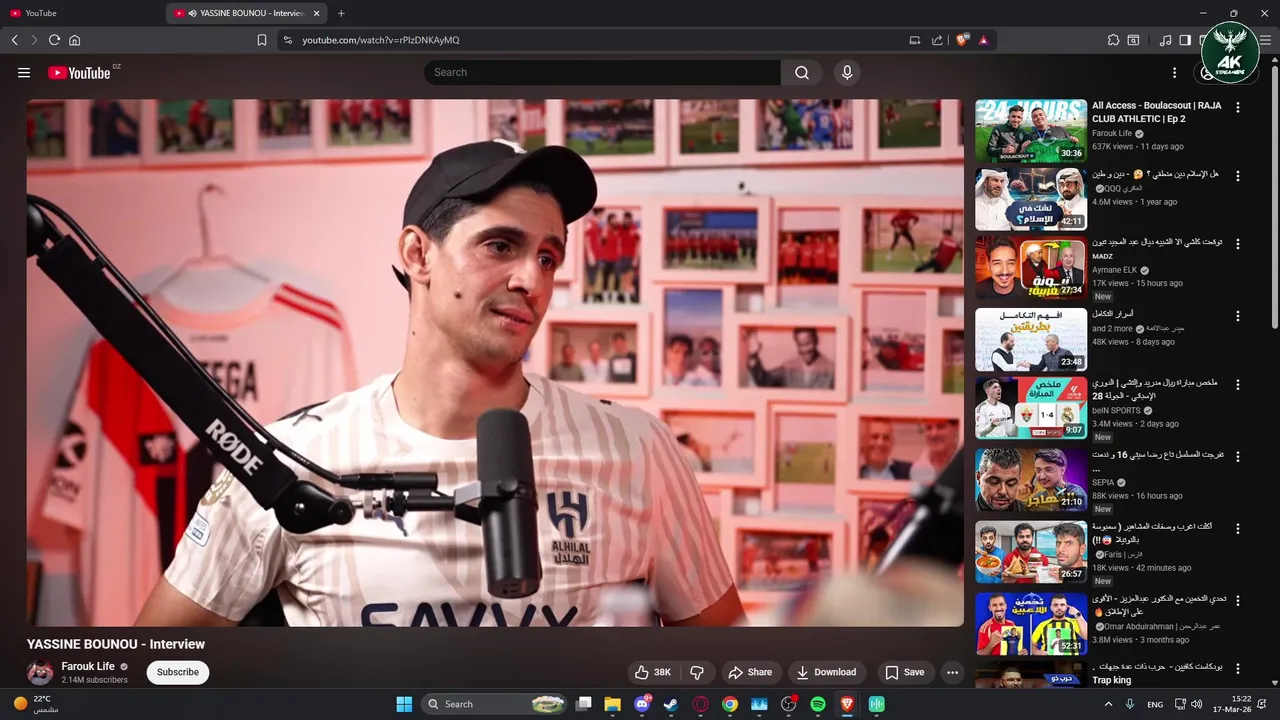This screenshot has height=720, width=1280.
Task: Open options menu for beIN SPORTS video
Action: (x=1238, y=384)
